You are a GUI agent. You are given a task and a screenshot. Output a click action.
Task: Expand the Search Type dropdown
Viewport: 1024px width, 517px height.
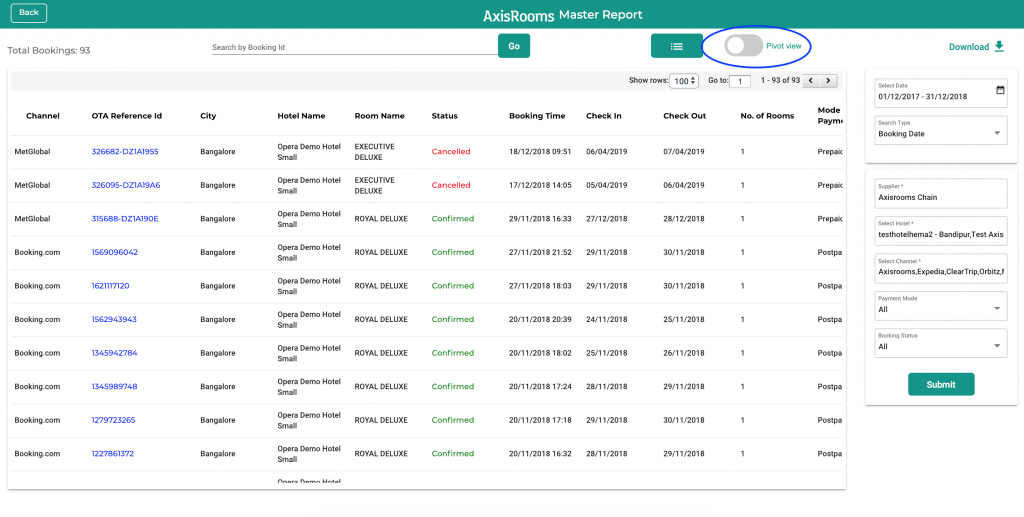coord(941,129)
